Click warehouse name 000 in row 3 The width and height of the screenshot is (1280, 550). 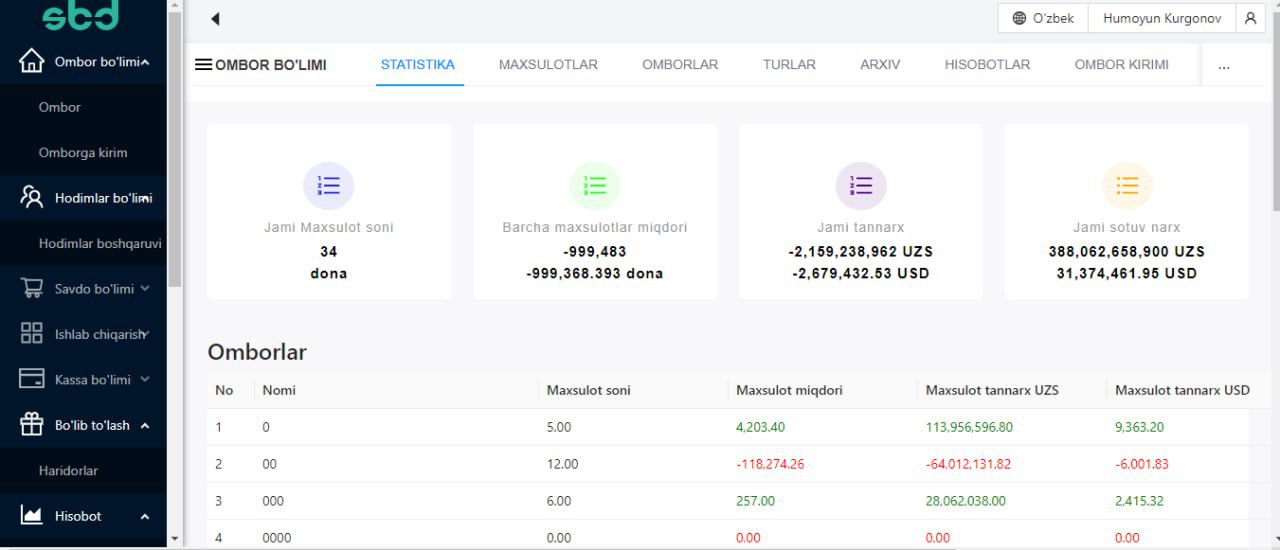click(x=273, y=501)
